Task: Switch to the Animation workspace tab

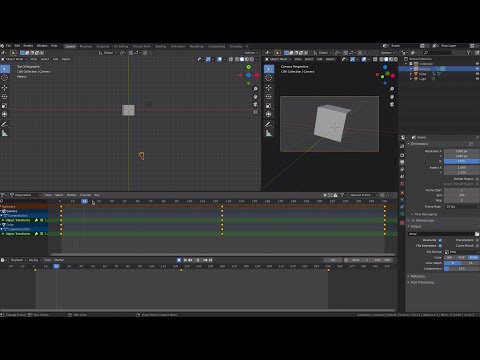Action: tap(178, 46)
